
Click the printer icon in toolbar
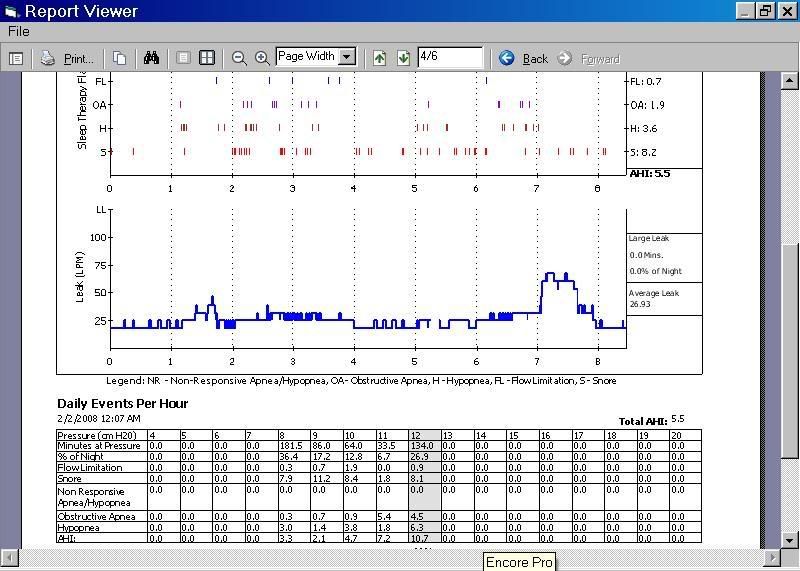click(x=48, y=58)
